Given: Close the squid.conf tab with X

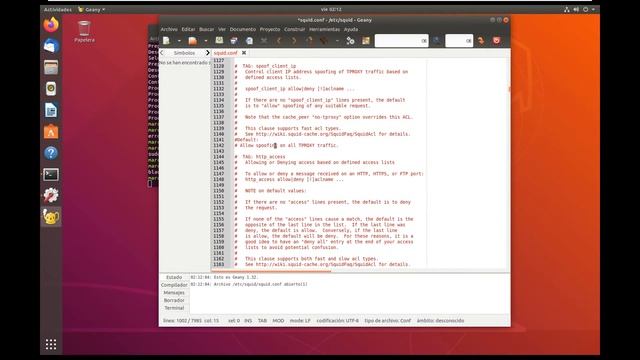Looking at the screenshot, I should (244, 53).
